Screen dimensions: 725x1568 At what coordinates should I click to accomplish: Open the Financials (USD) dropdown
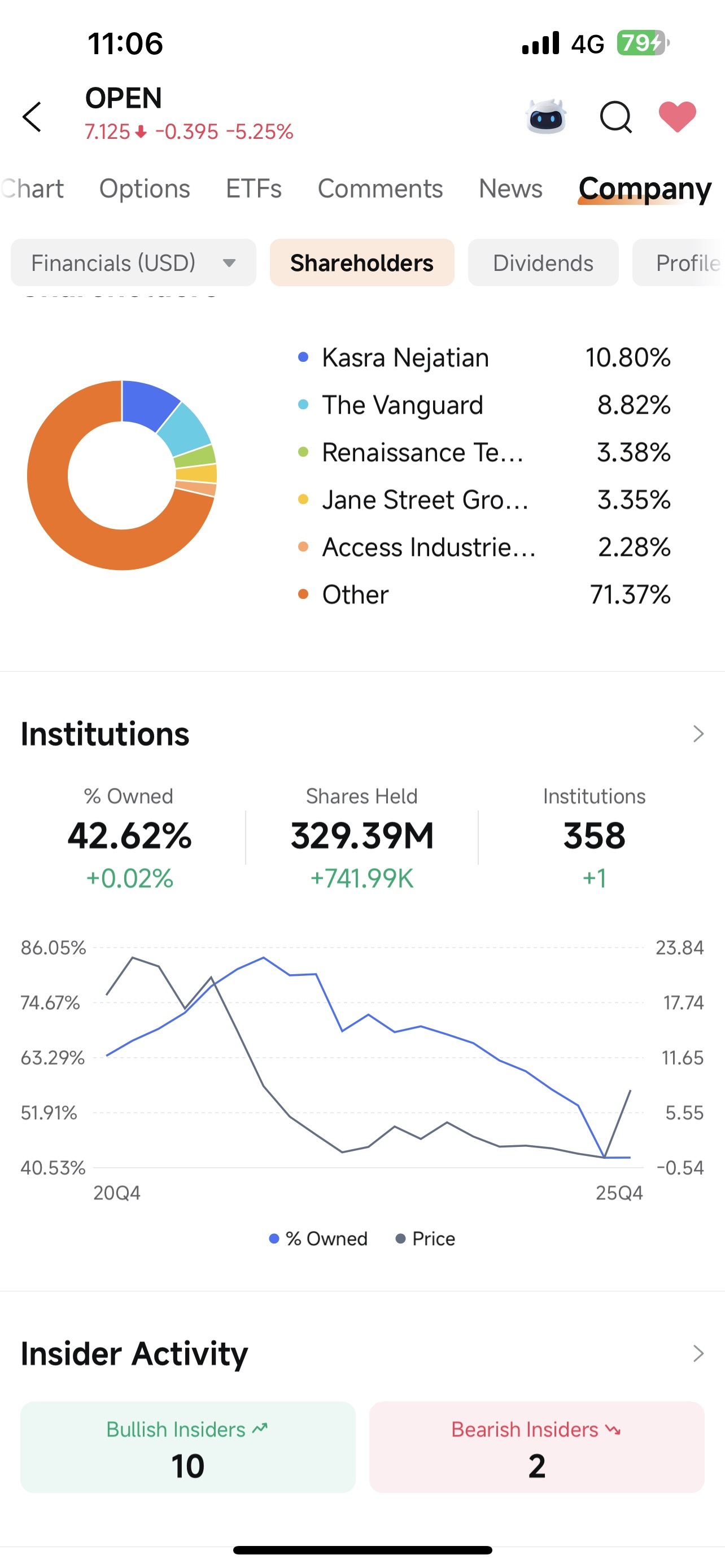(x=133, y=262)
